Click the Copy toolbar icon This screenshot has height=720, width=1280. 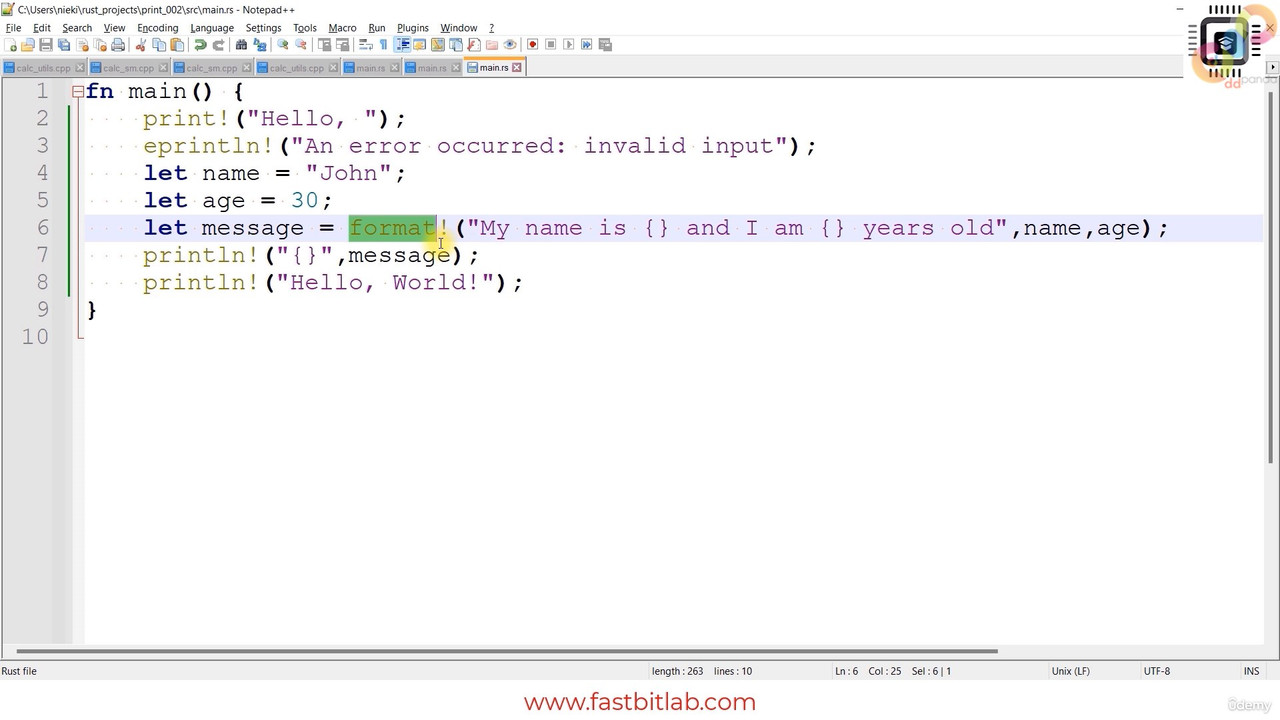[159, 44]
